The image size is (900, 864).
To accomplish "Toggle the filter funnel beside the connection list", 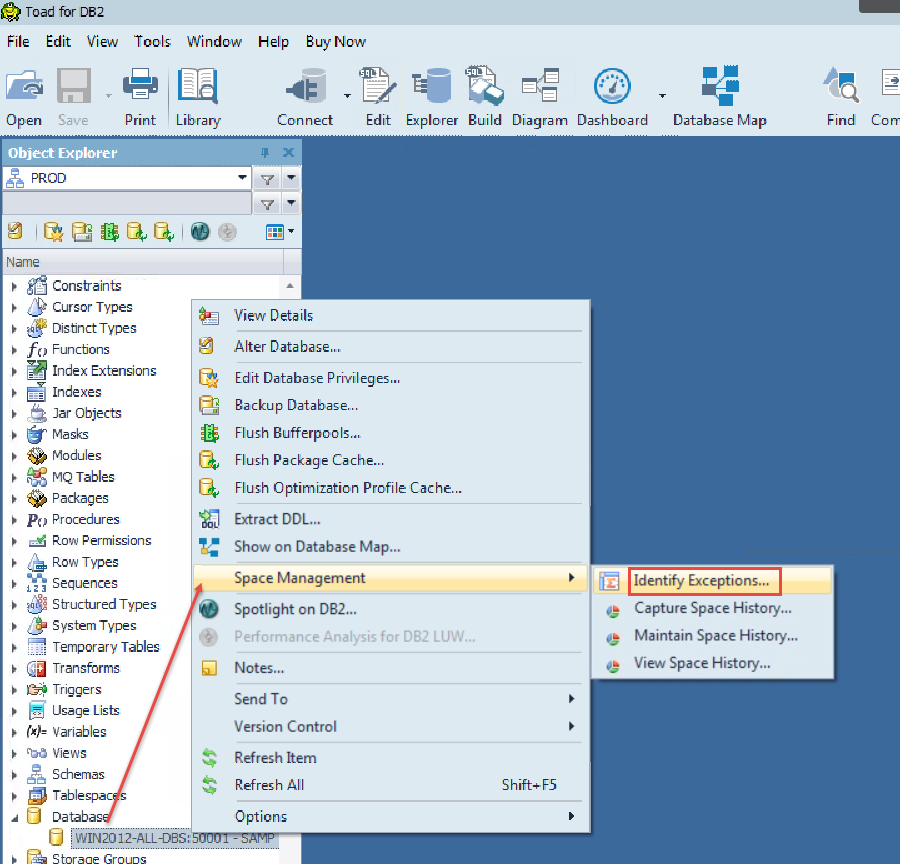I will point(266,178).
